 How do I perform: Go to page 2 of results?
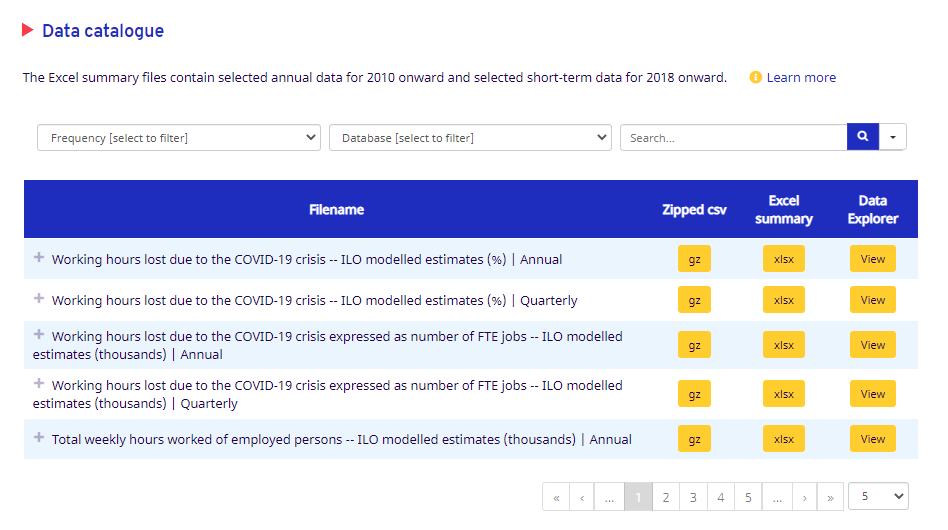click(x=665, y=497)
